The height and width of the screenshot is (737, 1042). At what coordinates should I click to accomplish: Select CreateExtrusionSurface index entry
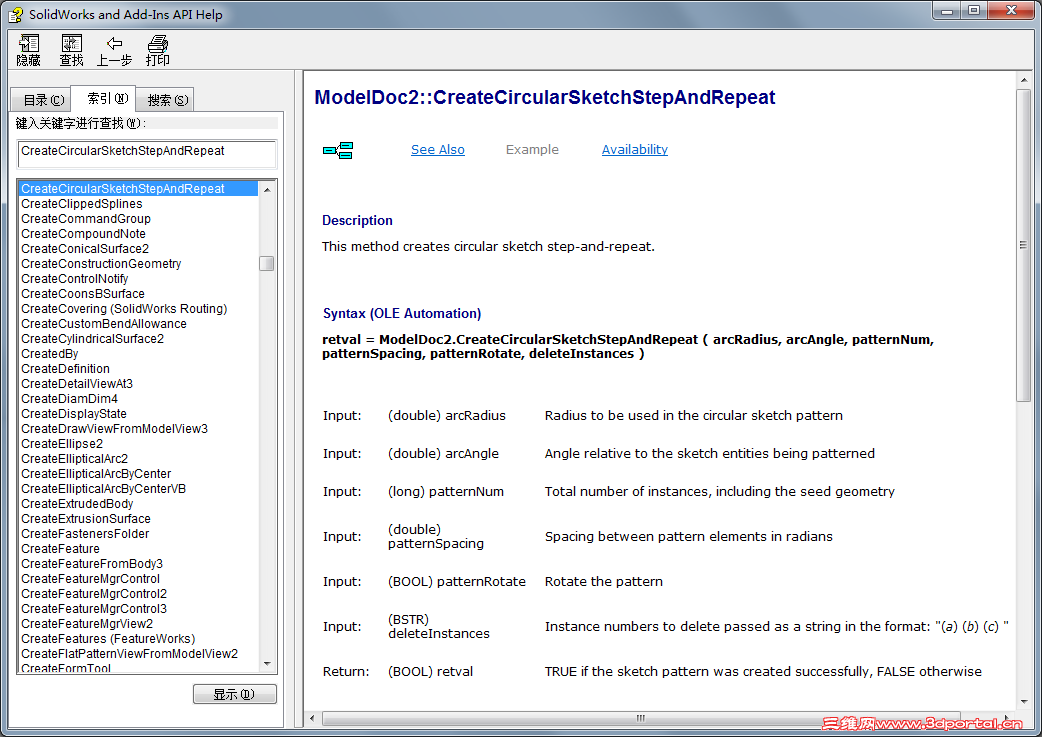pos(86,519)
